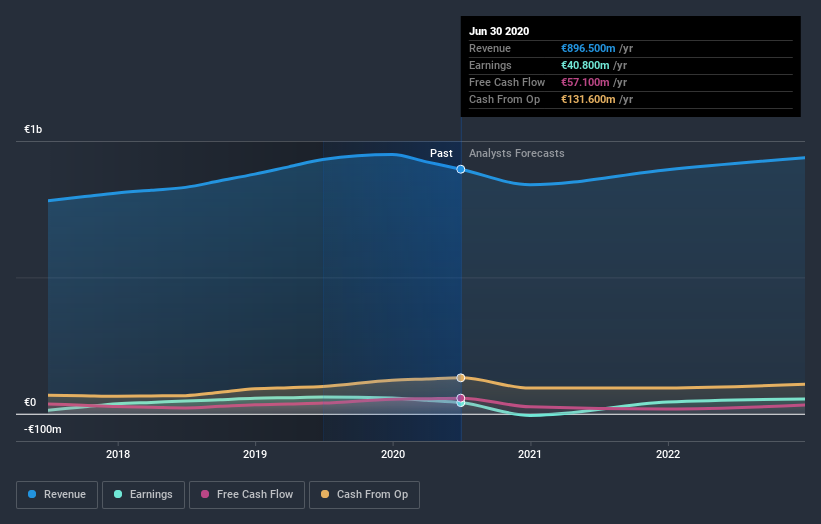The height and width of the screenshot is (524, 821).
Task: Click the 2018 x-axis label
Action: (x=118, y=454)
